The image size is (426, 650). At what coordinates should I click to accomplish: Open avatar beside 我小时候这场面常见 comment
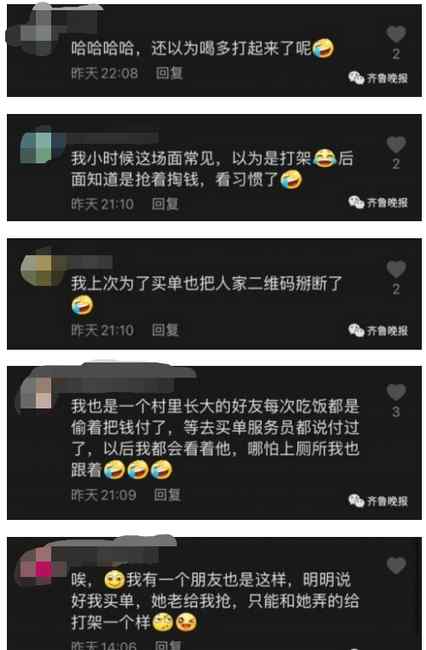[41, 146]
